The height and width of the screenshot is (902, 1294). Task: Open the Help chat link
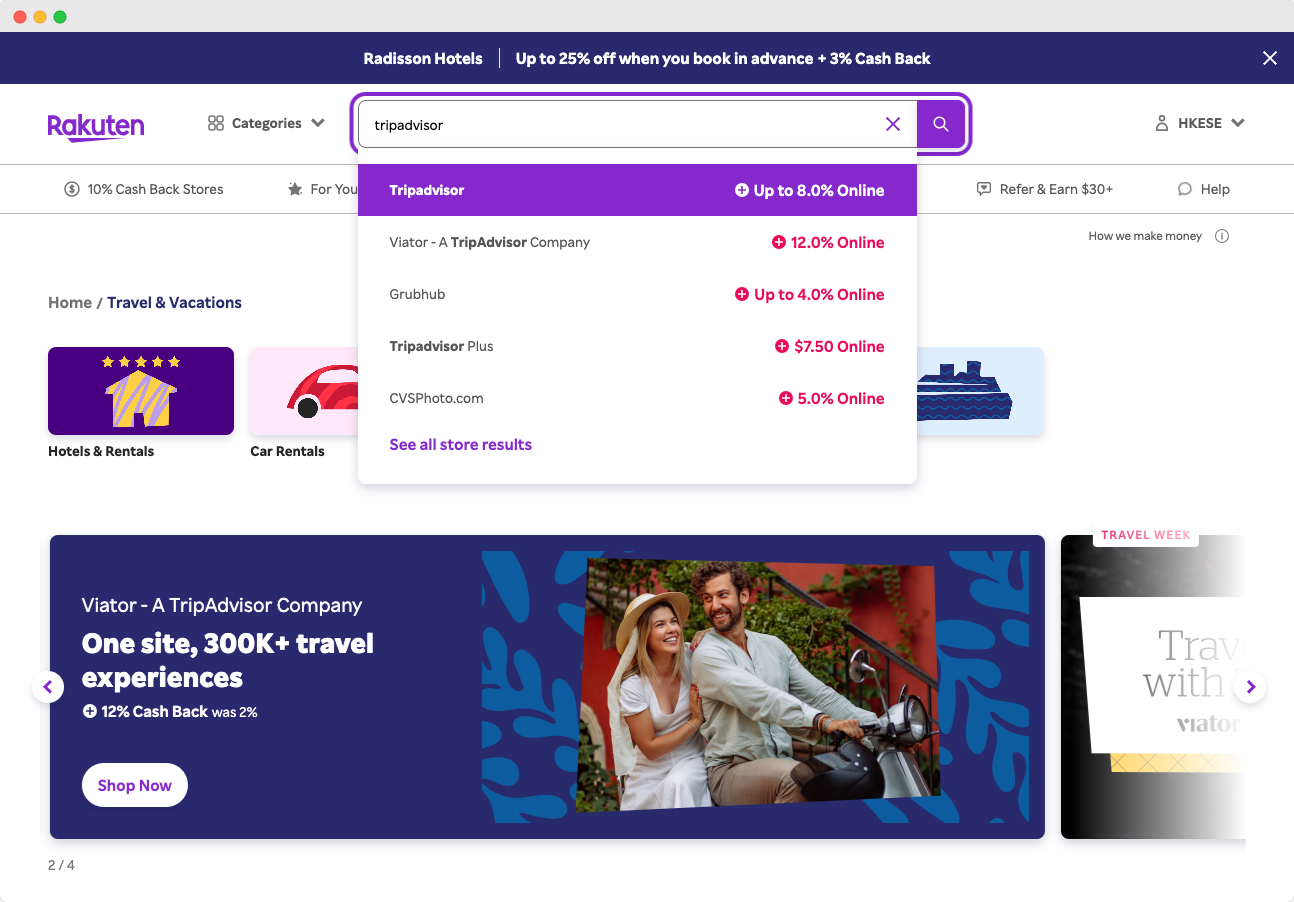[x=1203, y=189]
